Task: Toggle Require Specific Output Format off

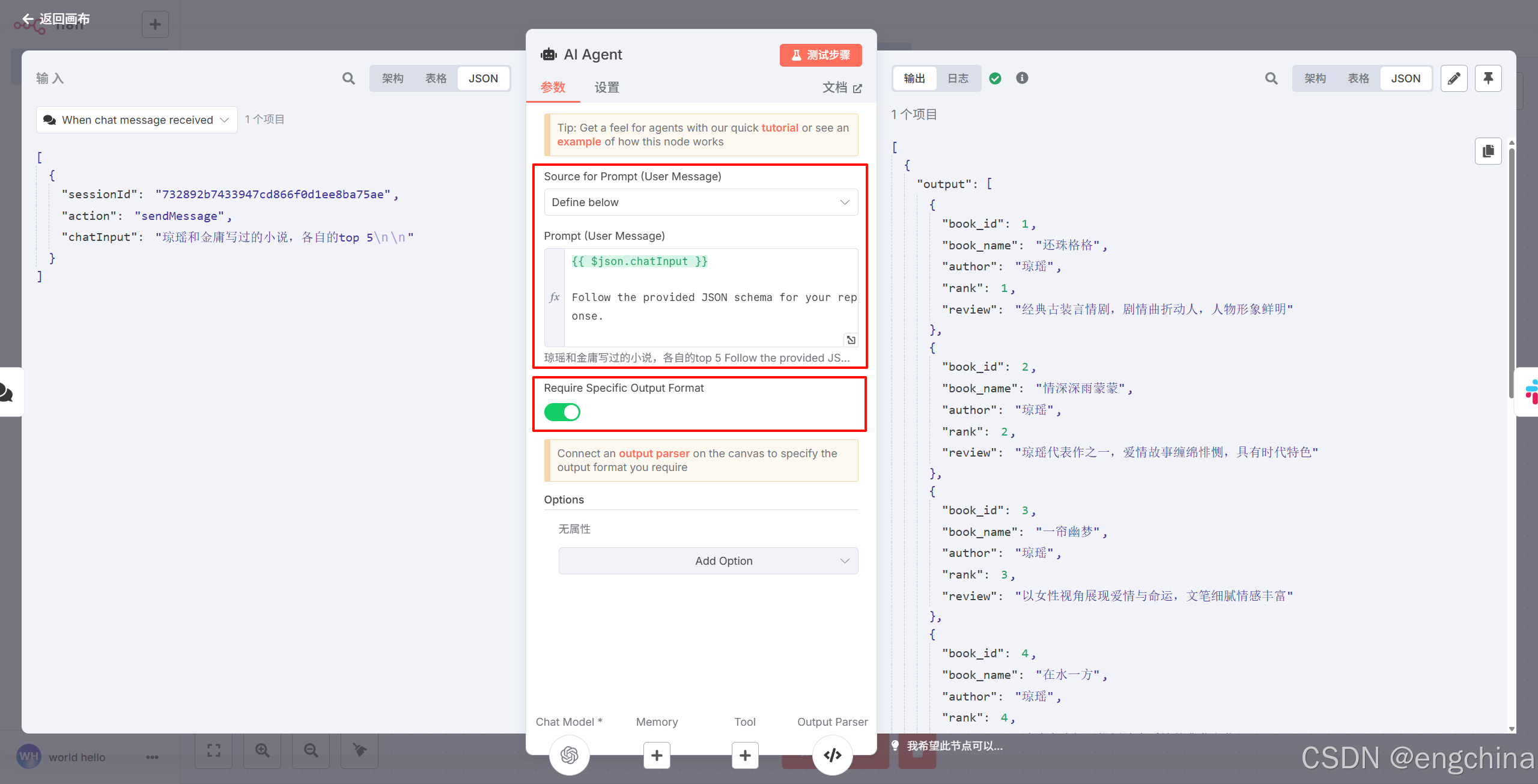Action: [x=562, y=412]
